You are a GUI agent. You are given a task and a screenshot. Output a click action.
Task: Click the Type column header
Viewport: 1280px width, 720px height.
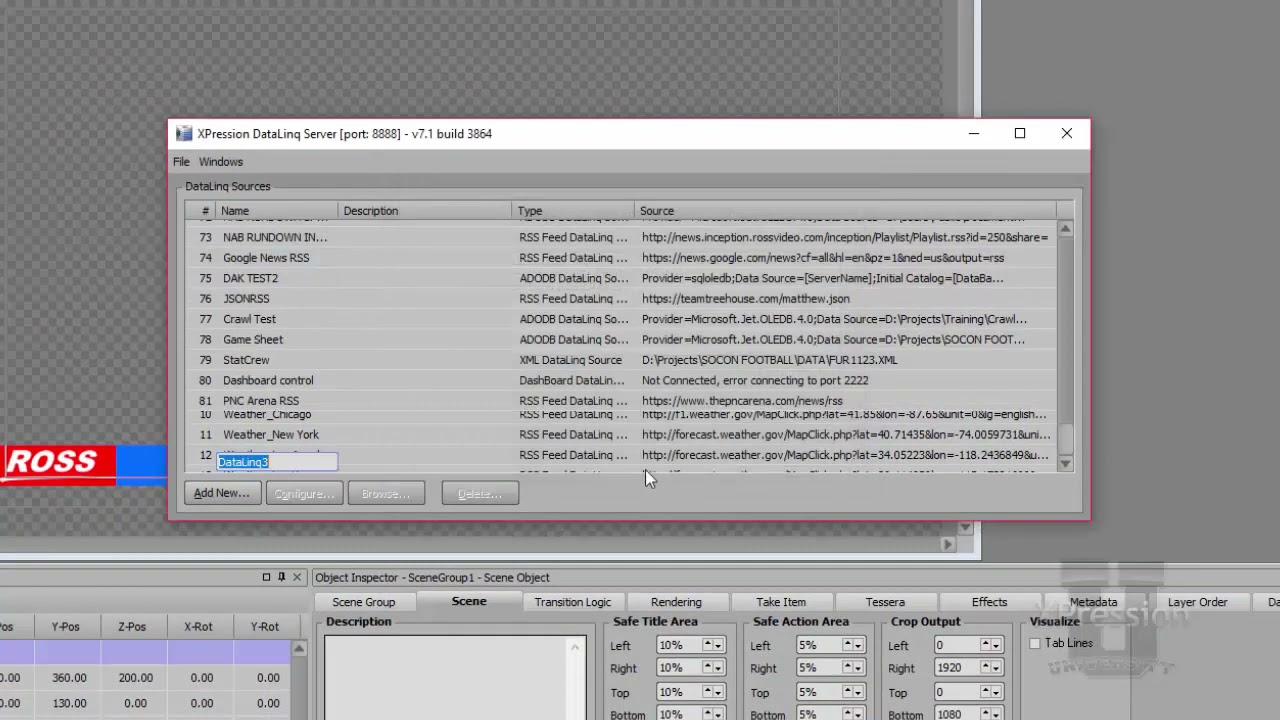[574, 211]
